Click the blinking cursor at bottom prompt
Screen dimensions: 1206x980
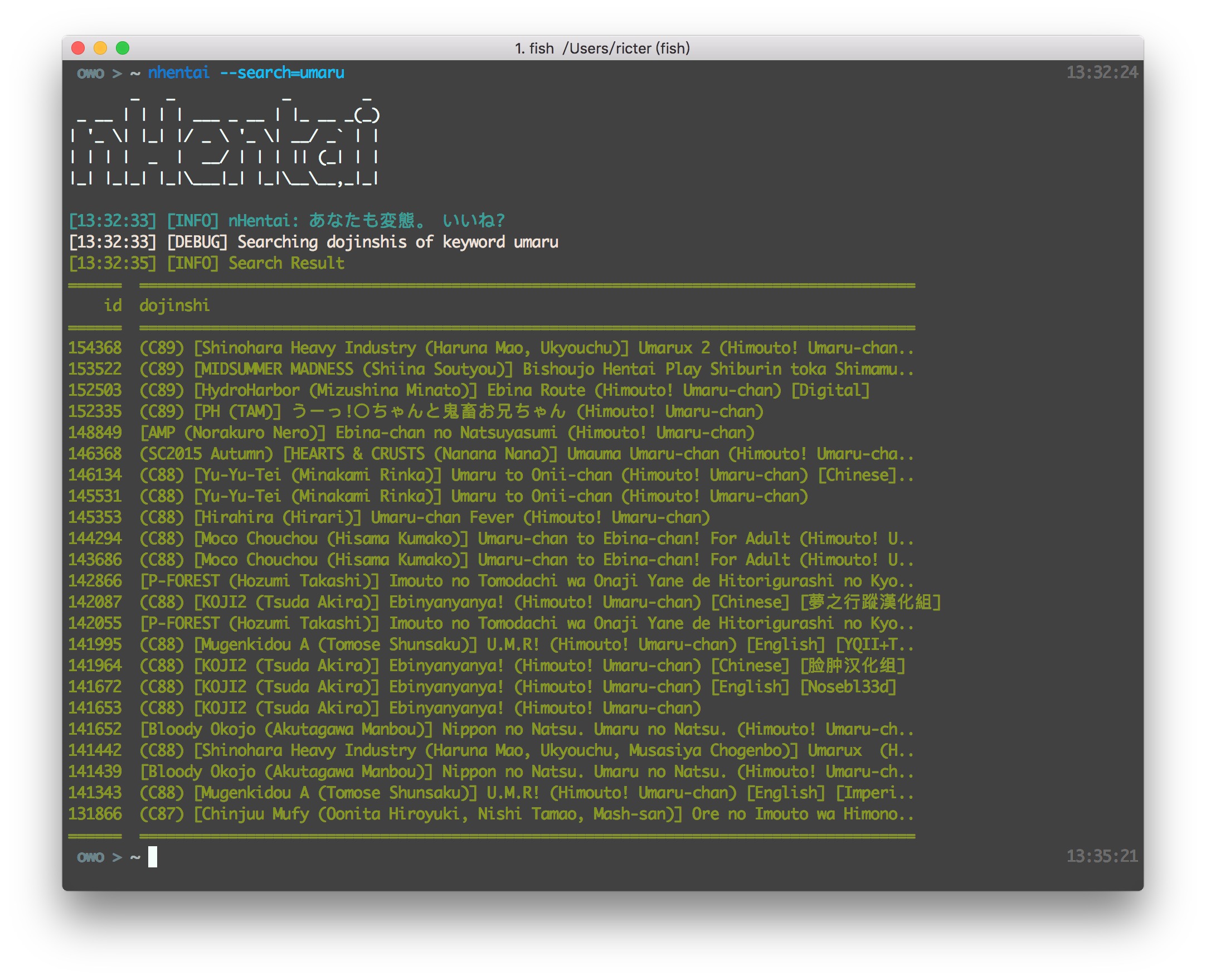pyautogui.click(x=152, y=856)
